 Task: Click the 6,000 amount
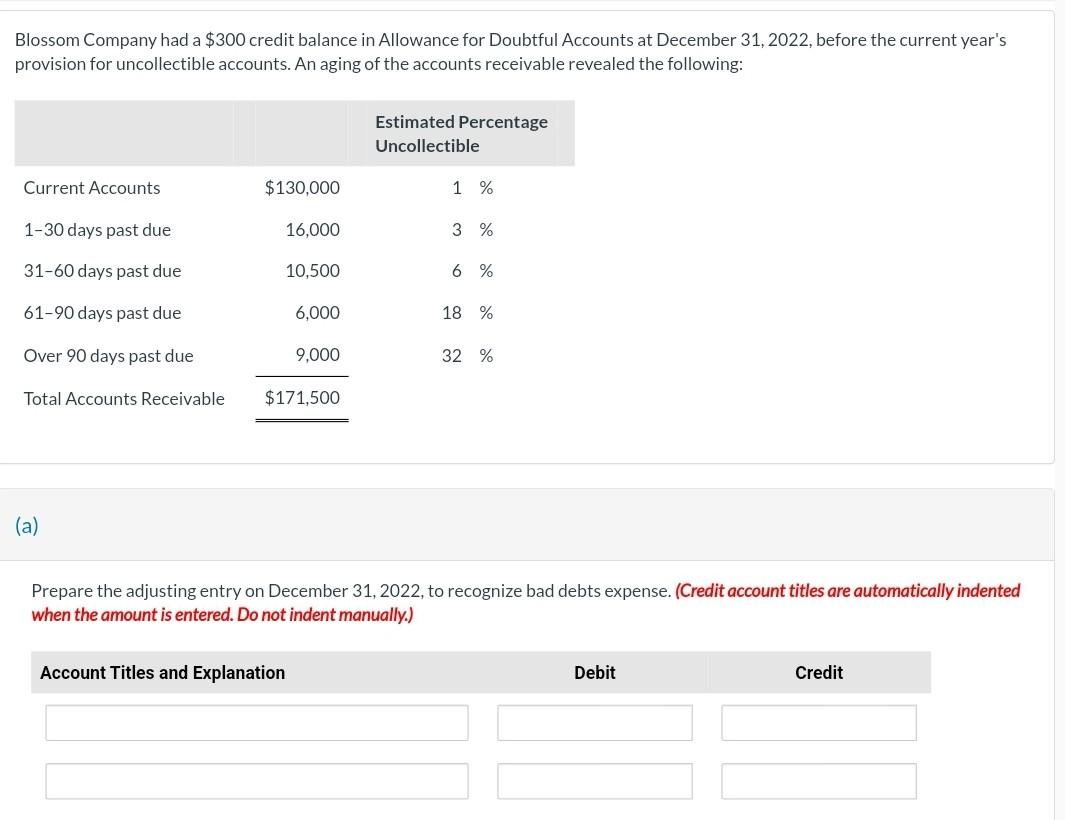click(x=317, y=313)
